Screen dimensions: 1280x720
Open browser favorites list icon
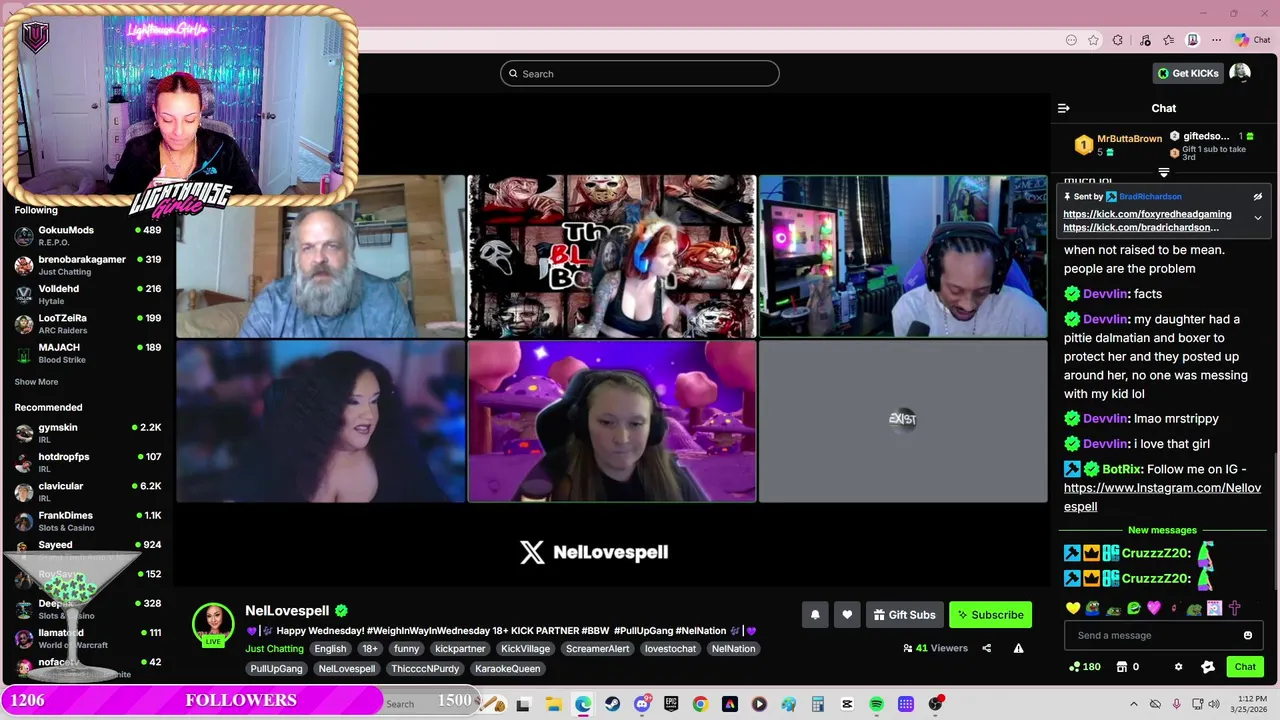click(1168, 40)
